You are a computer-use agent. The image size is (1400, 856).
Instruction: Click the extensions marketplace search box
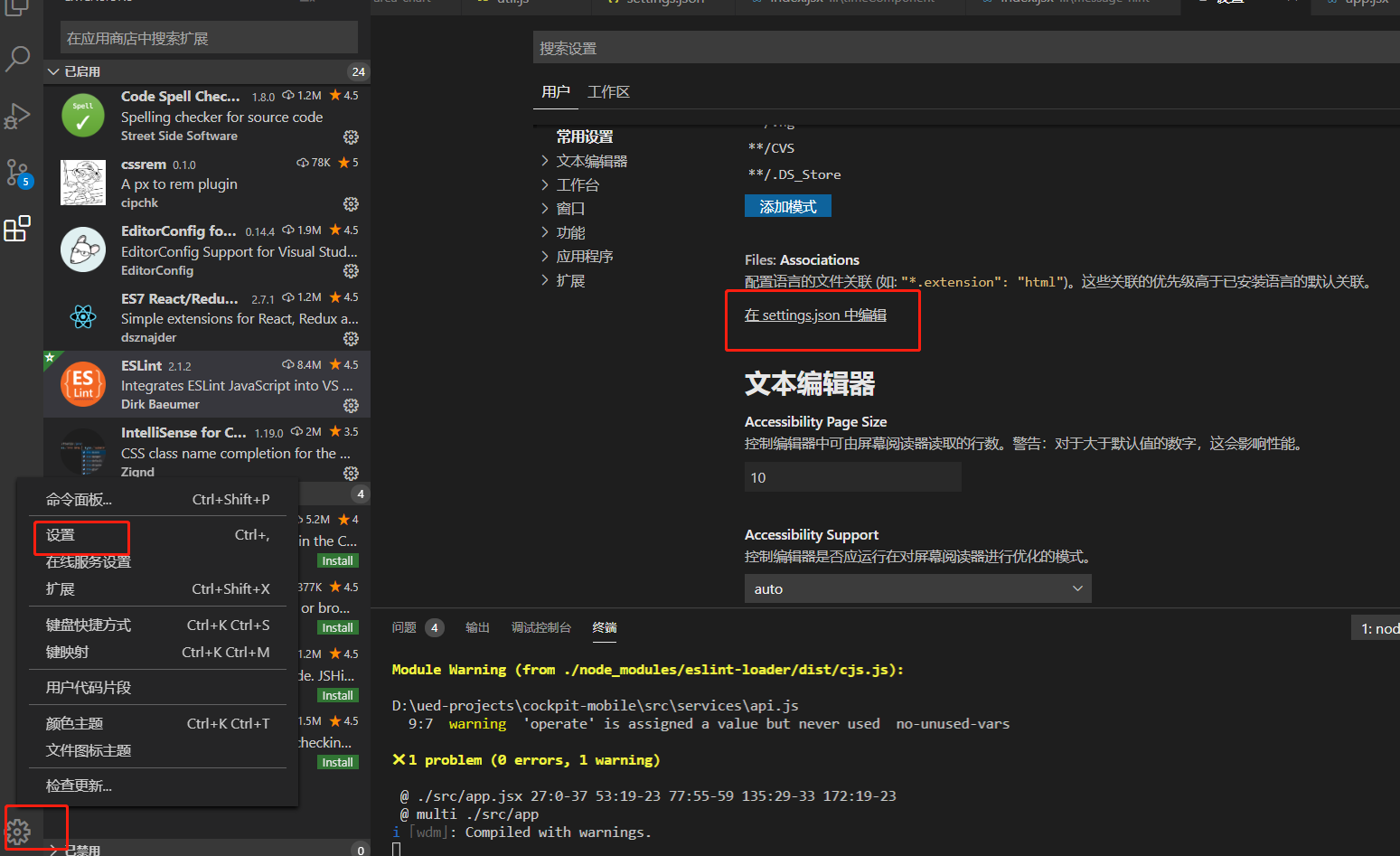click(206, 38)
